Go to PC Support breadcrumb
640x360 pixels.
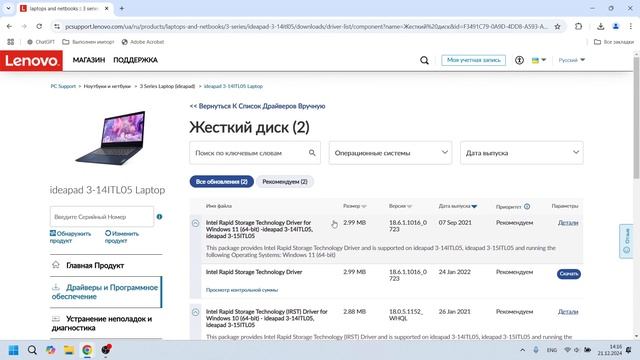[x=63, y=86]
